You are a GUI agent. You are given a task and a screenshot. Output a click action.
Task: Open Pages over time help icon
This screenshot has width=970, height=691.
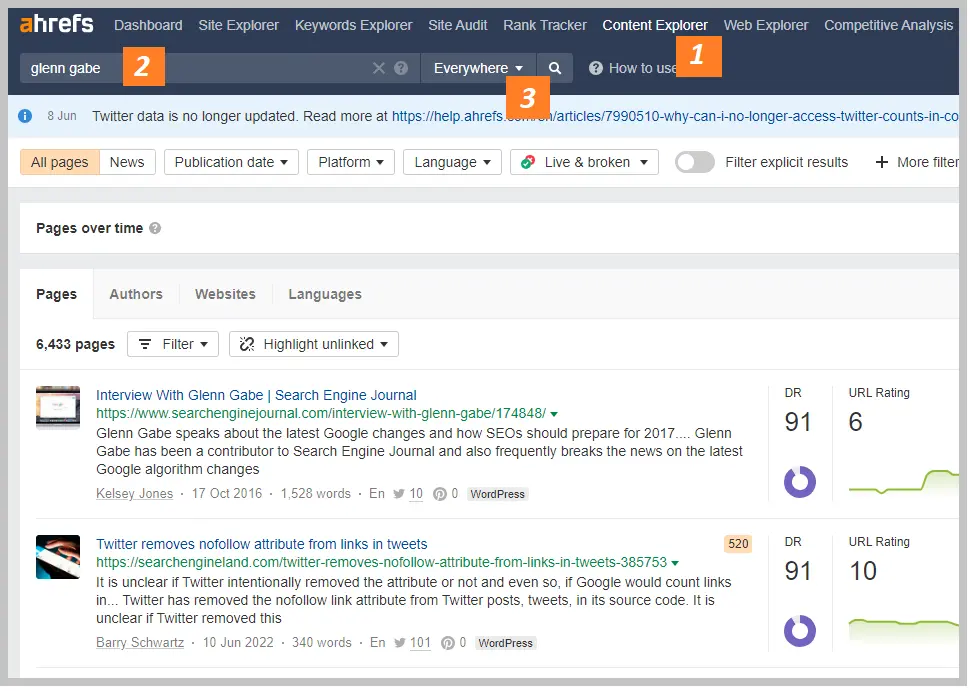(x=155, y=228)
